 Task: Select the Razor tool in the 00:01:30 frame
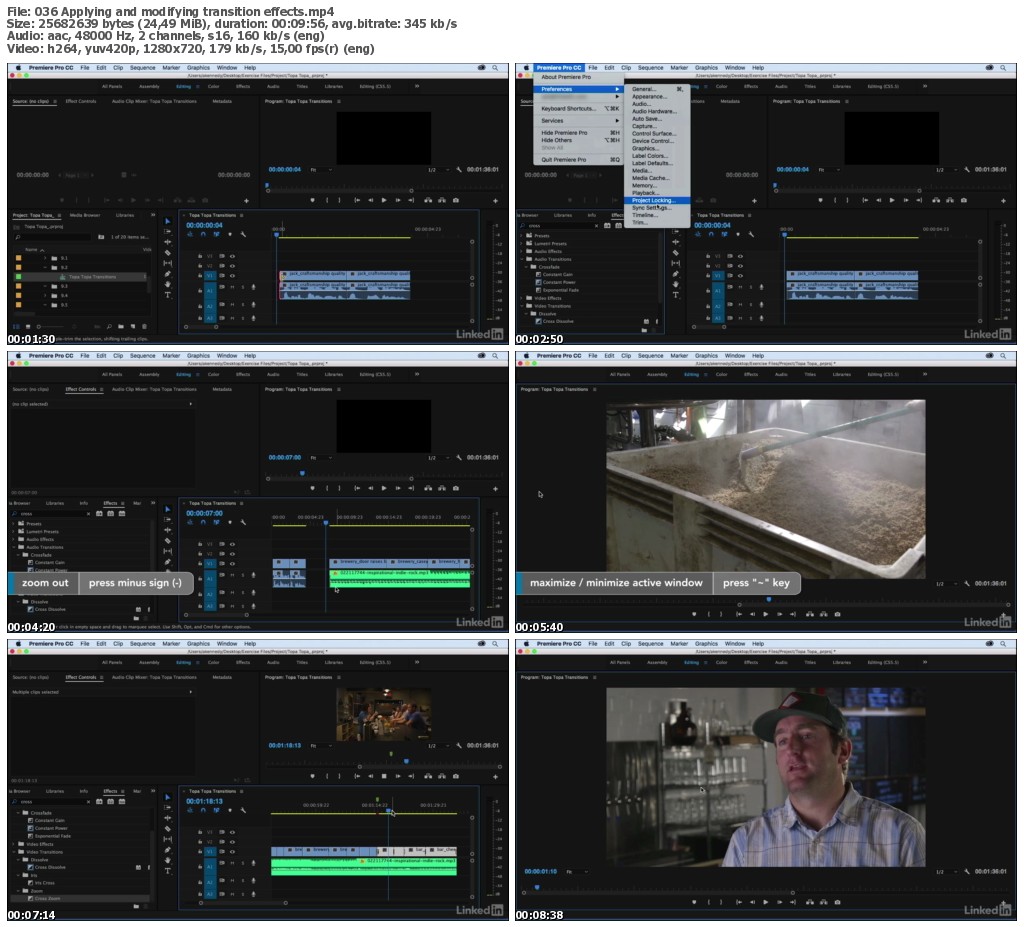167,253
